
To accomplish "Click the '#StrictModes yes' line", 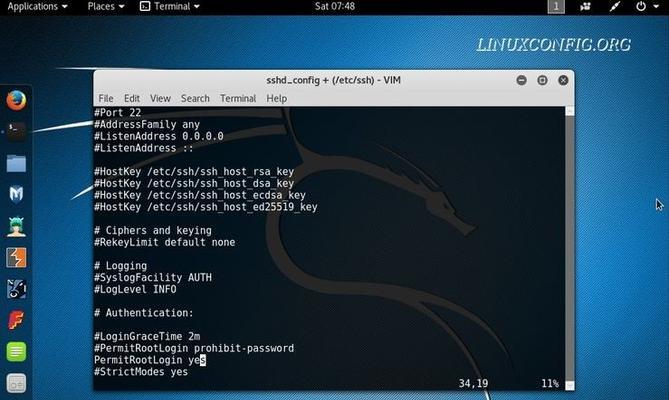I will pyautogui.click(x=141, y=372).
